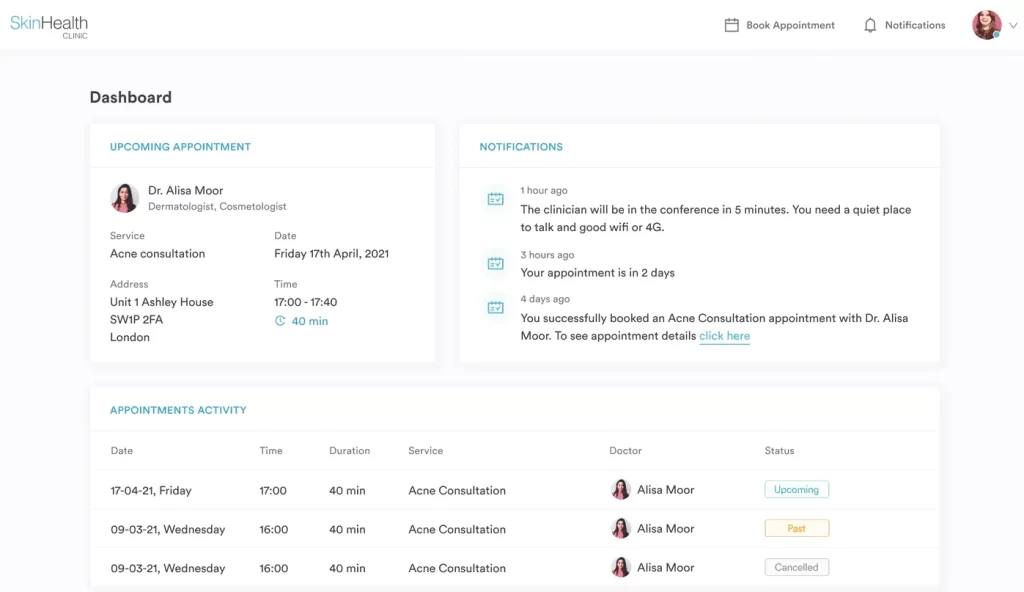Viewport: 1024px width, 592px height.
Task: Click Alisa Moor's thumbnail in the Upcoming row
Action: coord(620,489)
